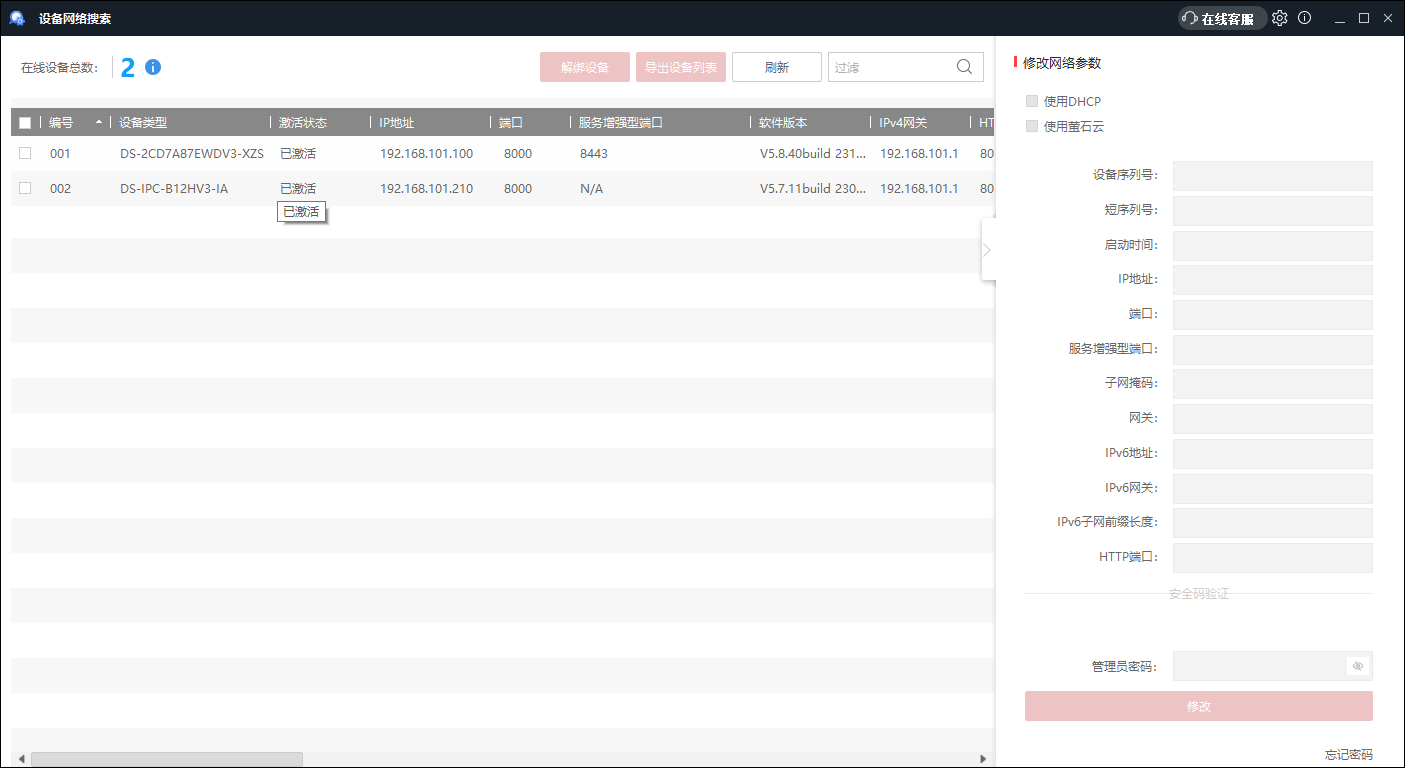Click the online customer service headset icon
Image resolution: width=1405 pixels, height=768 pixels.
1190,19
